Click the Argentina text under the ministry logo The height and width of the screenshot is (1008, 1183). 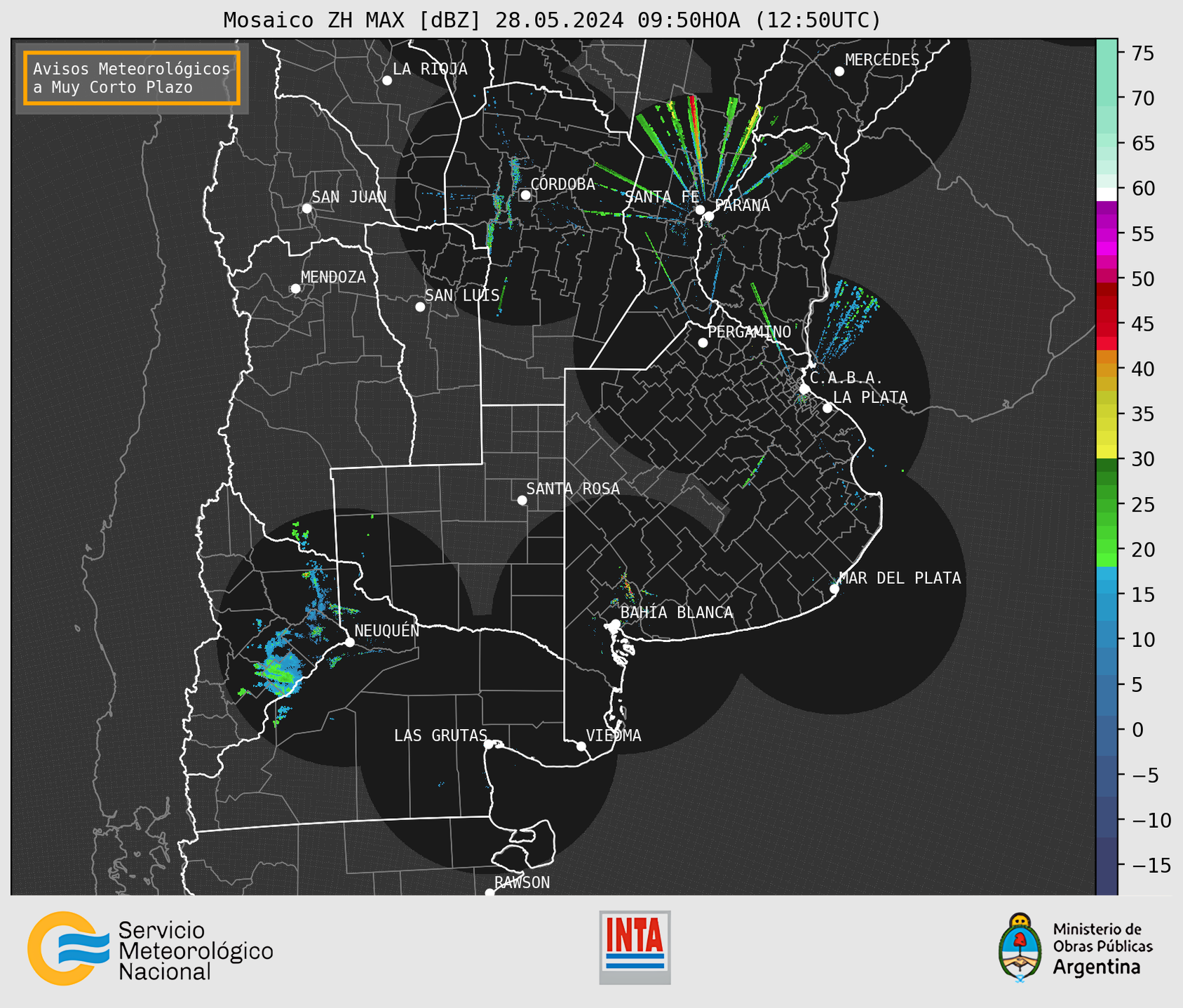point(1096,968)
